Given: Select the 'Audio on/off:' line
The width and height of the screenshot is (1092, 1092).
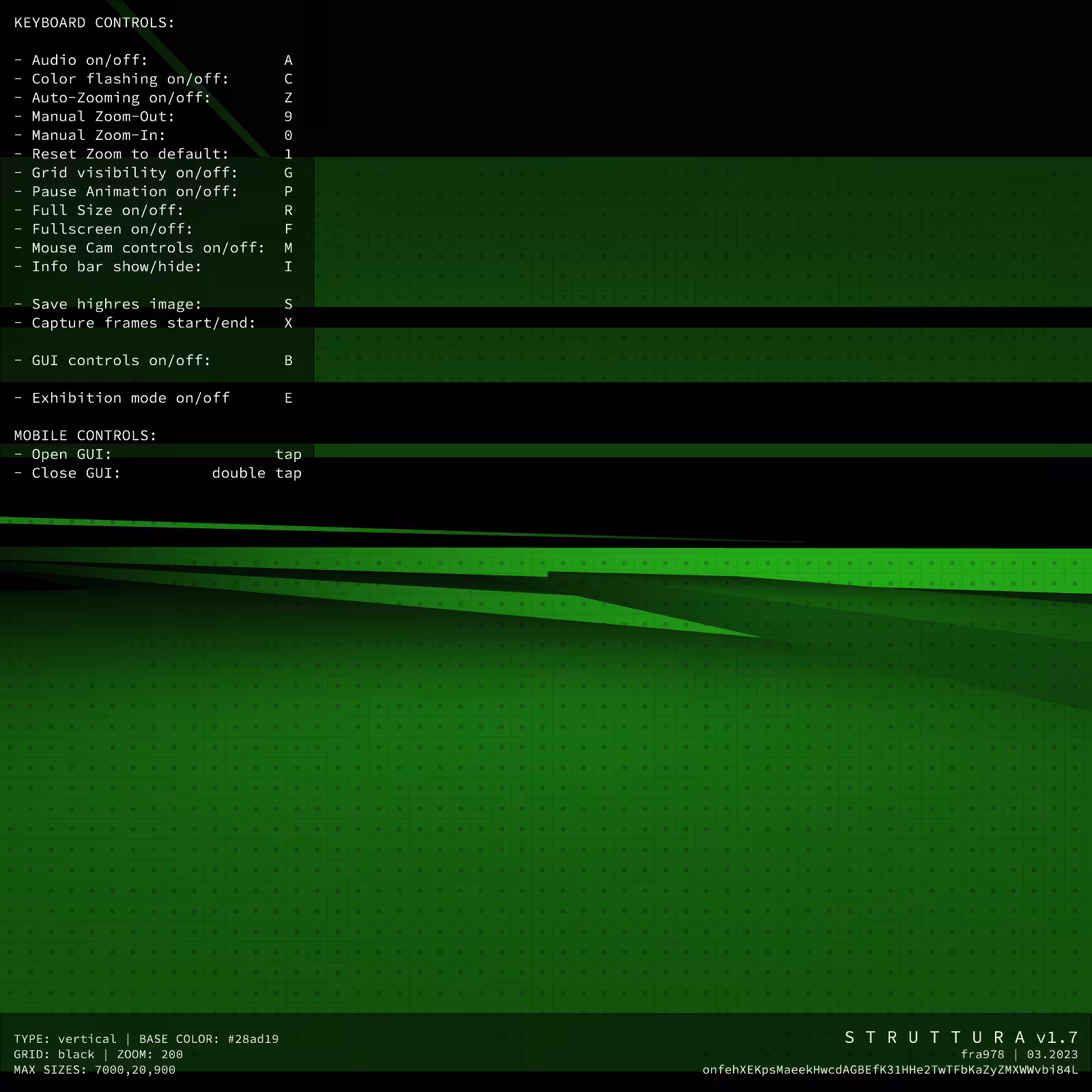Looking at the screenshot, I should click(154, 60).
